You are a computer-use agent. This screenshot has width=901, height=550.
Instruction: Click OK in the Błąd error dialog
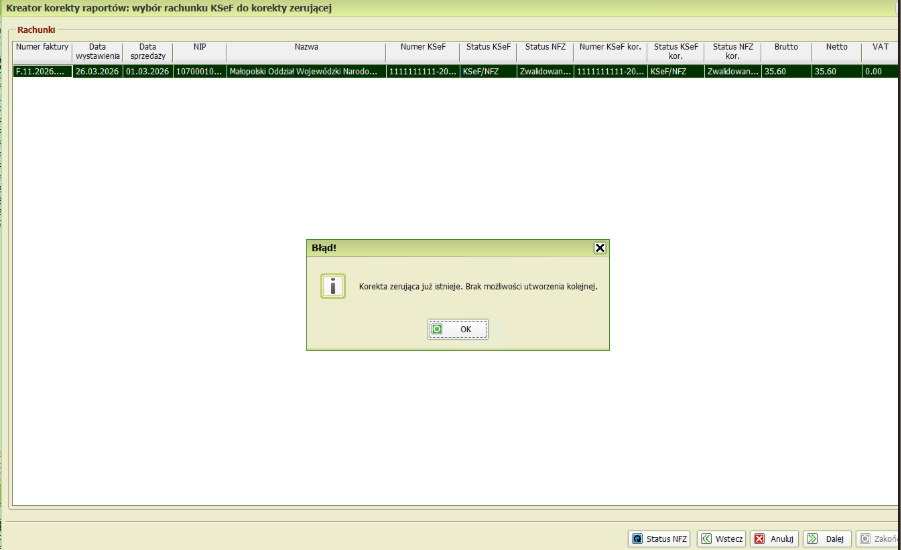[458, 329]
